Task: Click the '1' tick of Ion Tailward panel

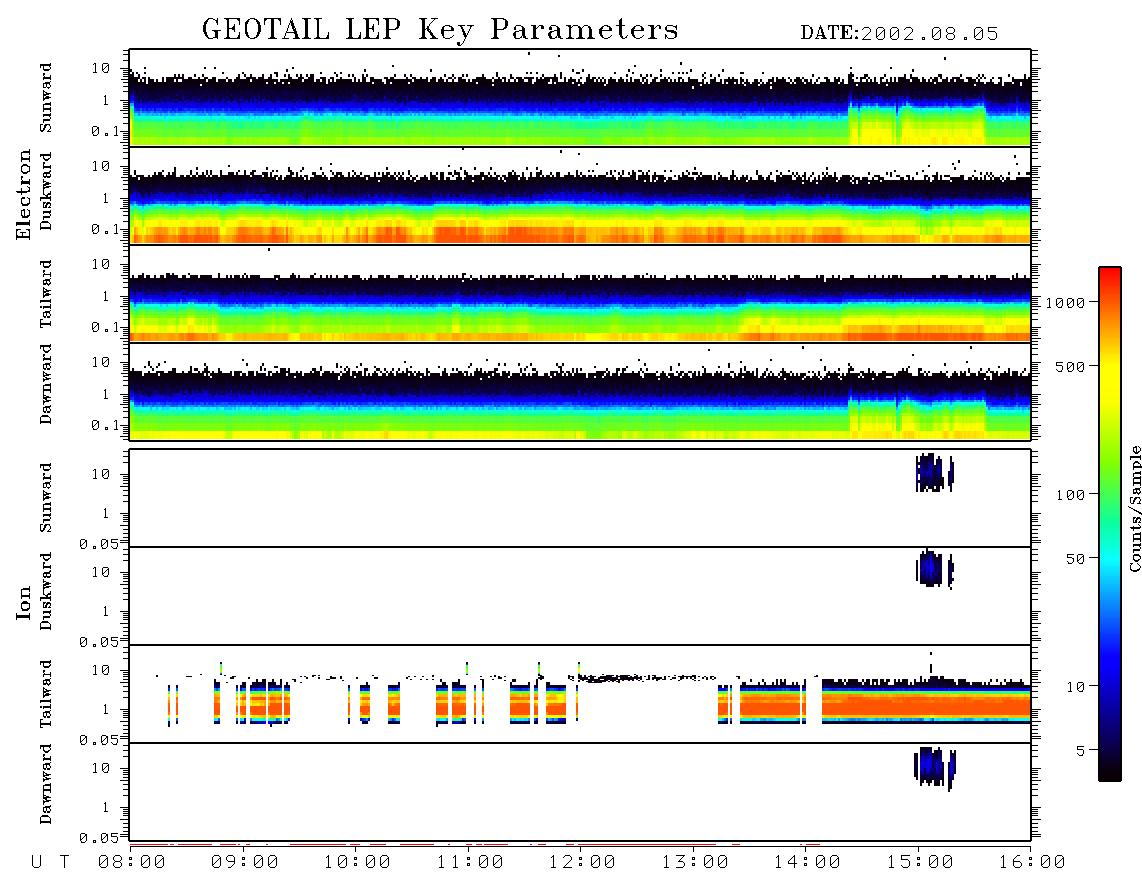Action: (106, 710)
